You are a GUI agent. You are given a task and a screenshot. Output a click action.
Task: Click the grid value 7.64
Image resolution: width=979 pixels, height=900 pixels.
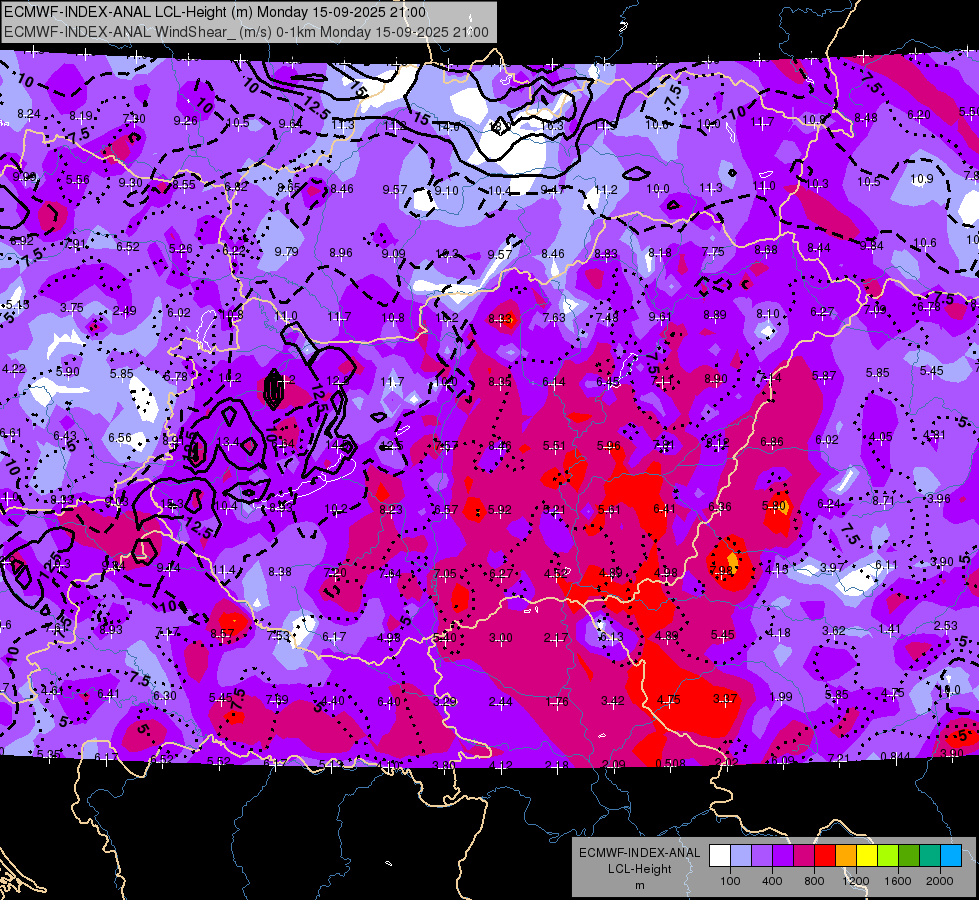[390, 573]
